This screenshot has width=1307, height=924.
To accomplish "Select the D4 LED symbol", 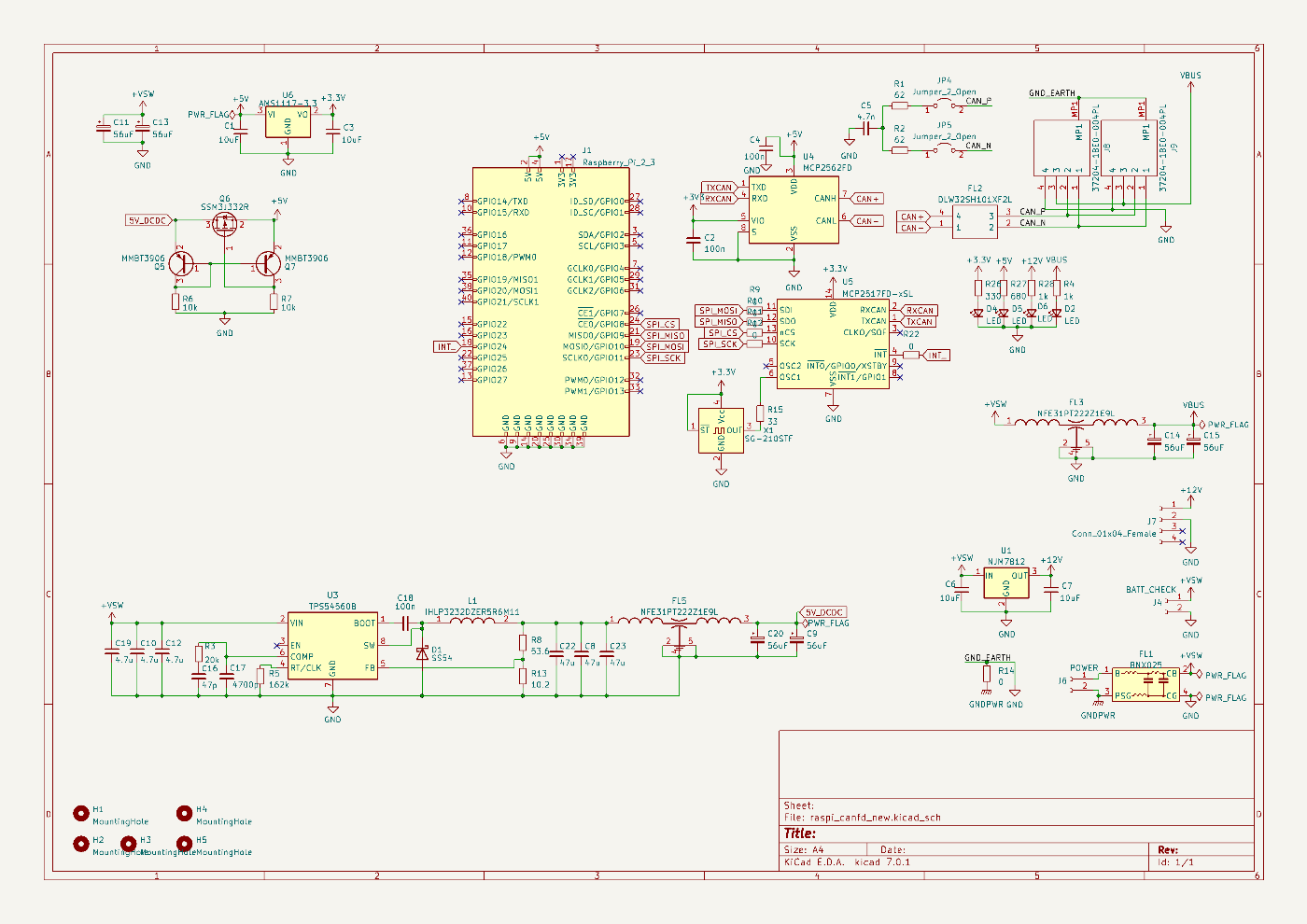I will (978, 314).
